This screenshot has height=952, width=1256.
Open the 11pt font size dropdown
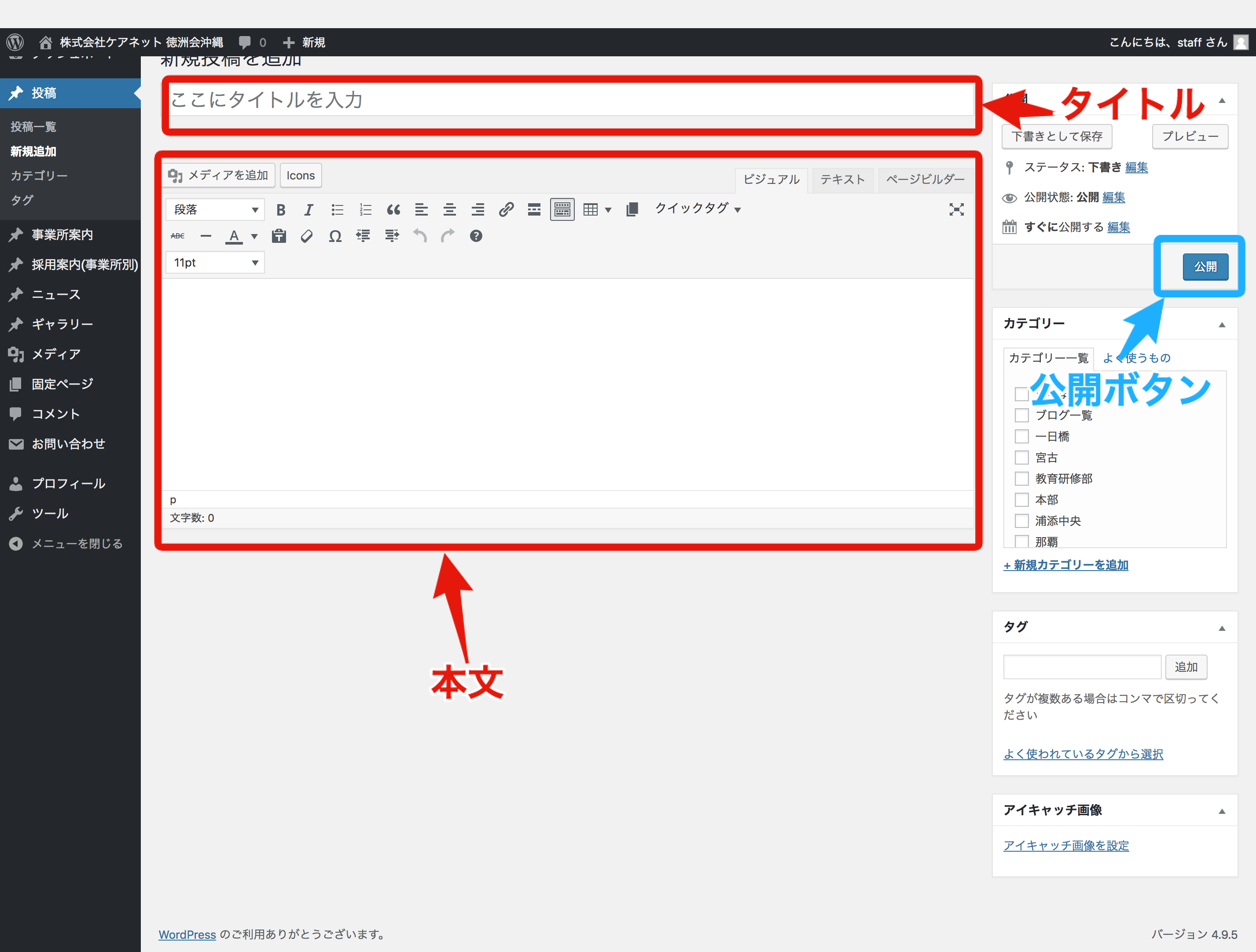(215, 263)
